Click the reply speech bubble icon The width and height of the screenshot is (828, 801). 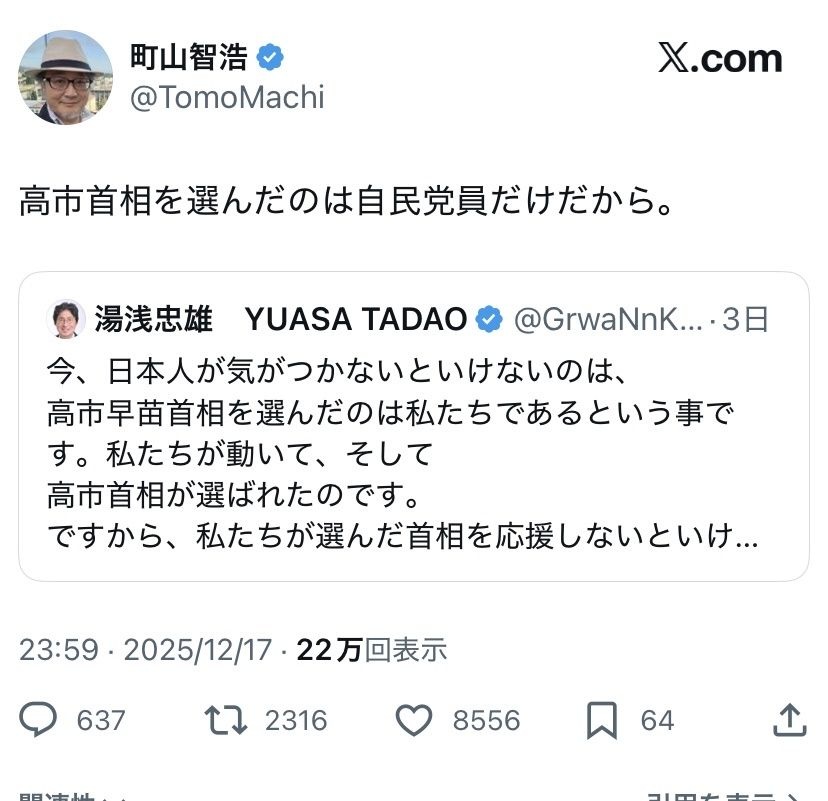(x=41, y=720)
